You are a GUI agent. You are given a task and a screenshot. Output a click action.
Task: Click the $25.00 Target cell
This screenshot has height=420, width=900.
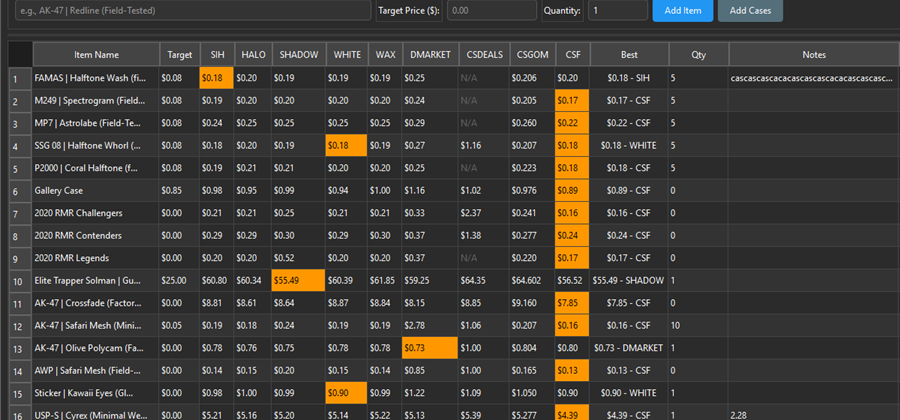point(180,281)
